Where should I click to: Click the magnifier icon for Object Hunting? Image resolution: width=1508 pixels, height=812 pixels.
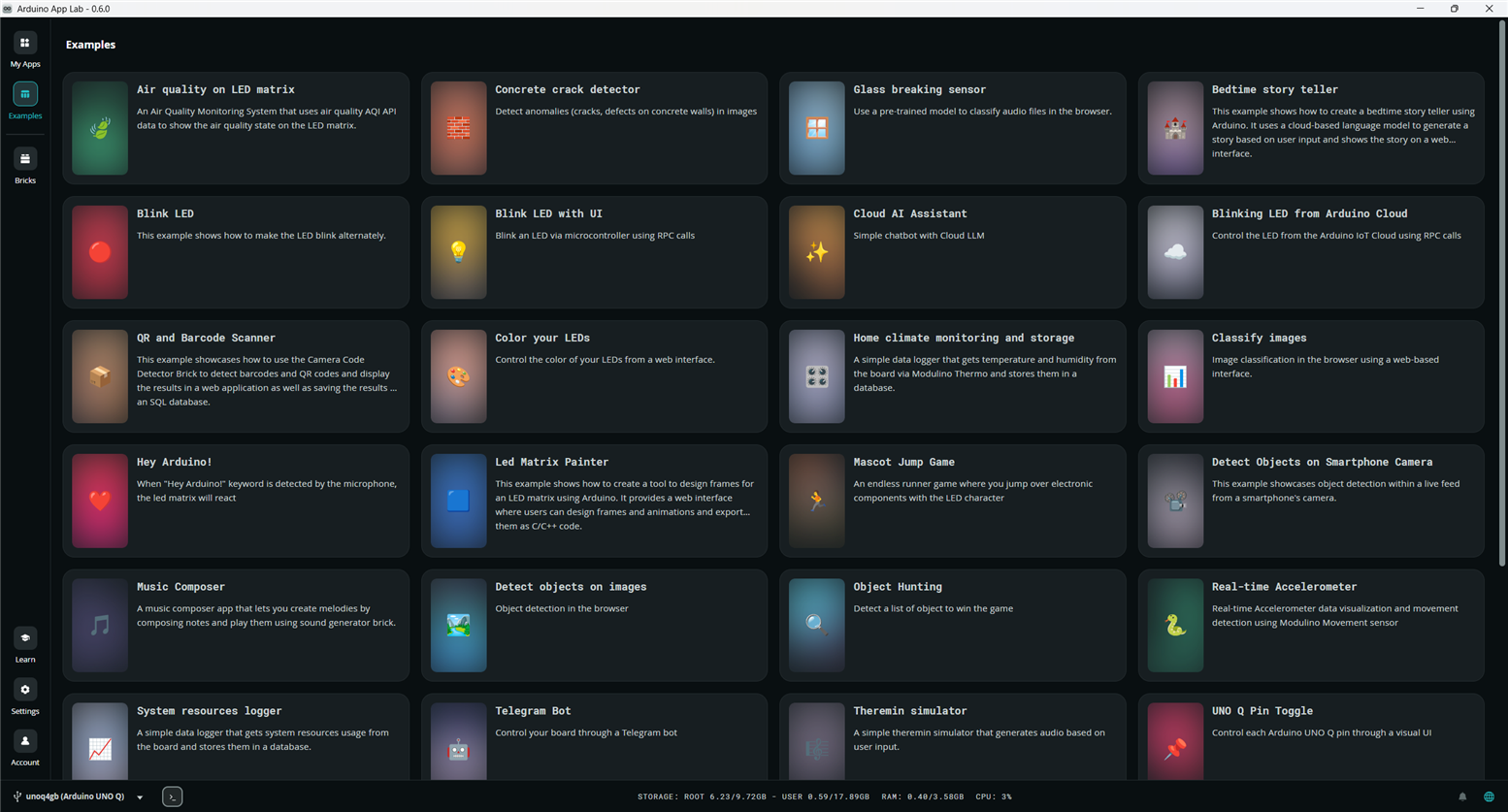click(817, 626)
